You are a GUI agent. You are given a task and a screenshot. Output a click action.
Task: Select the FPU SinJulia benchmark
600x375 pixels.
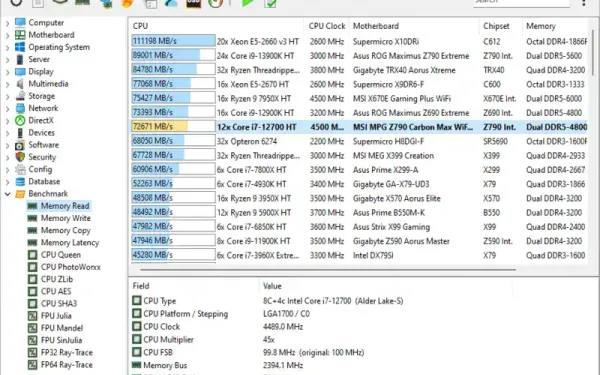point(55,341)
